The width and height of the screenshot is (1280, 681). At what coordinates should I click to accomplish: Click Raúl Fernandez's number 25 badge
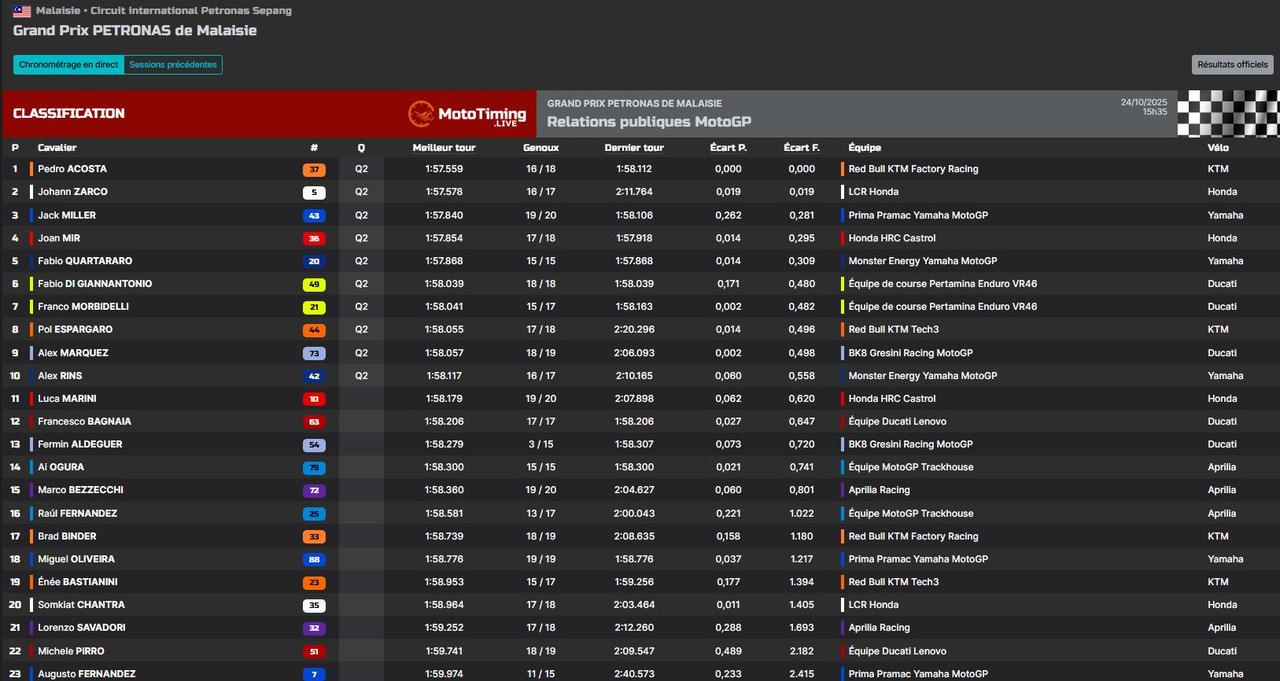[314, 514]
